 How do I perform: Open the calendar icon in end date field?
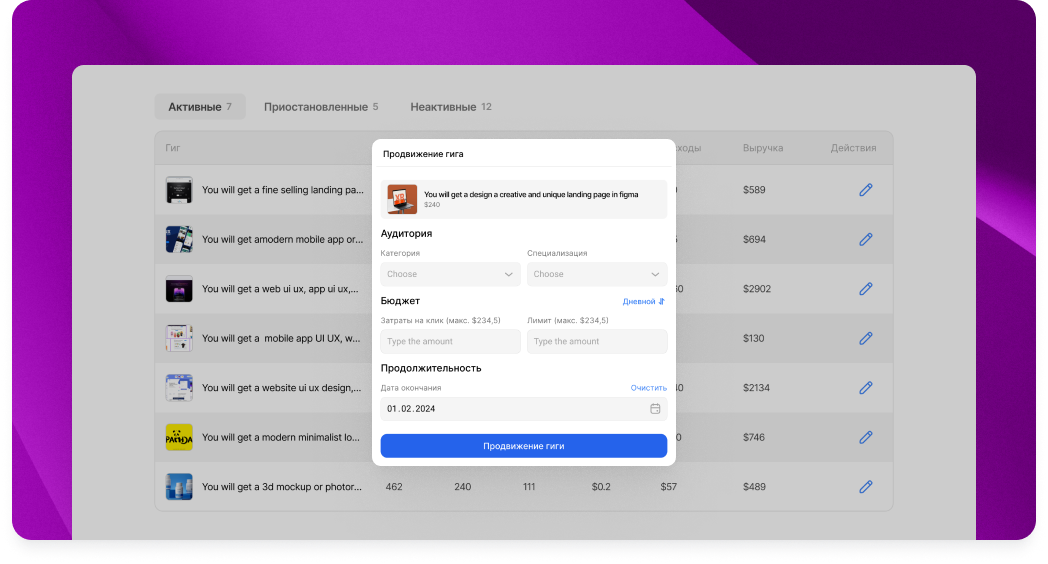[x=655, y=409]
